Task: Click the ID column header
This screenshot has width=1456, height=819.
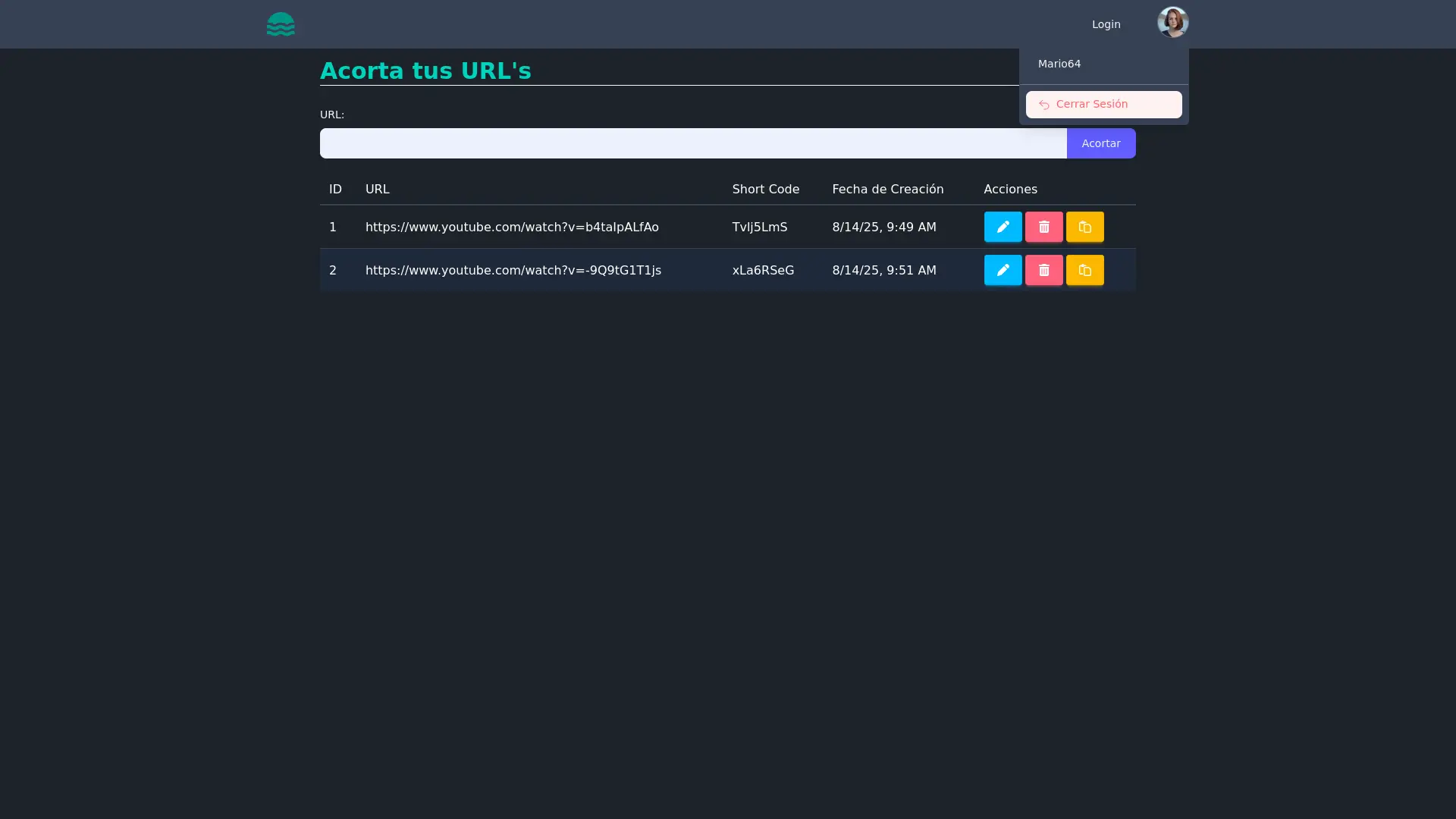Action: tap(335, 189)
